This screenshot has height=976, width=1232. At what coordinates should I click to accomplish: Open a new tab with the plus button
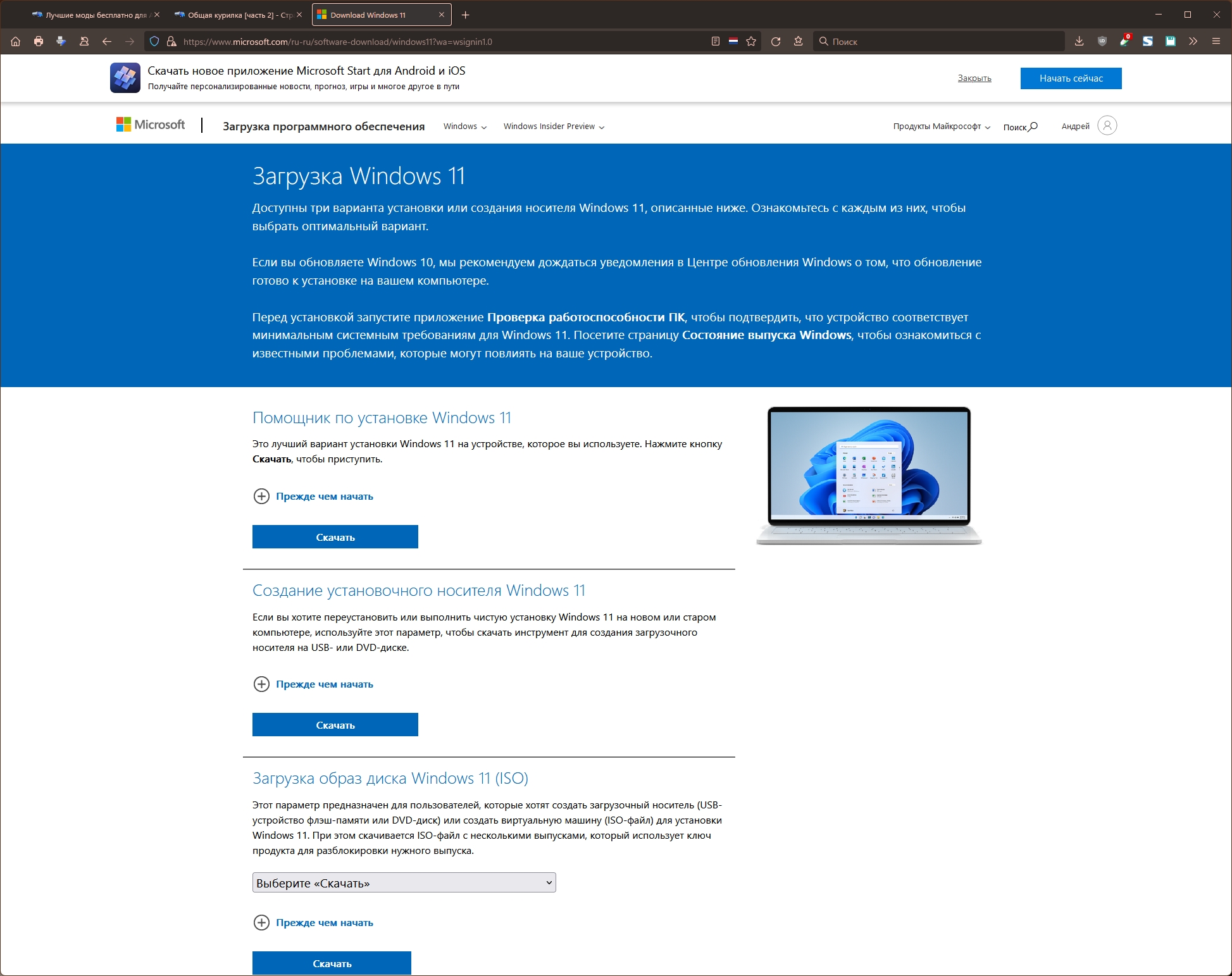466,15
